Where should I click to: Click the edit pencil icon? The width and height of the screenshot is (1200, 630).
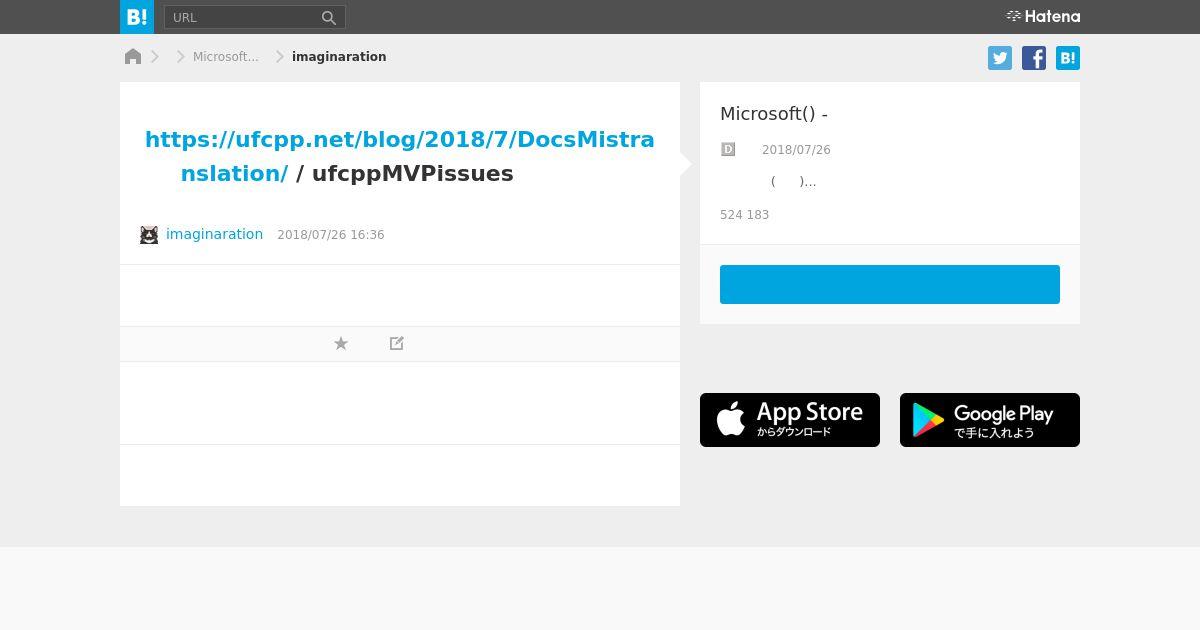click(397, 343)
